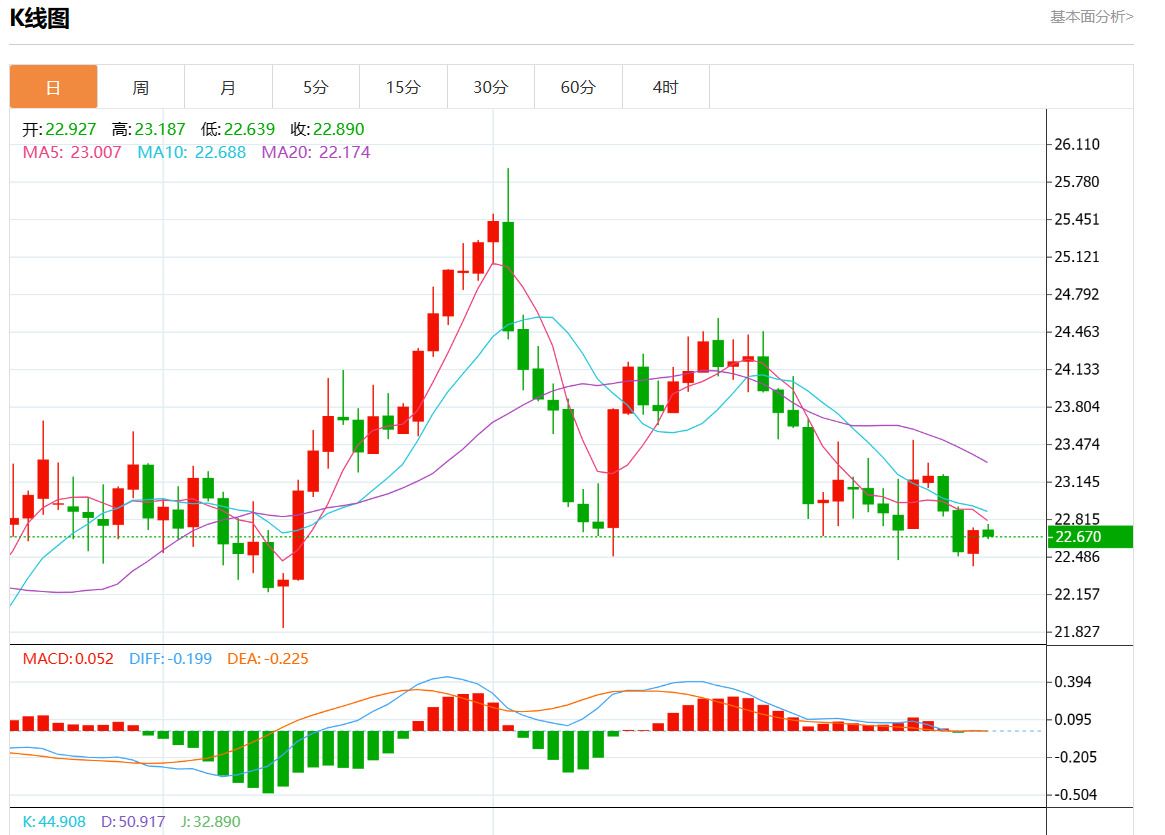Click the MA20 legend label
The image size is (1165, 835).
(315, 152)
